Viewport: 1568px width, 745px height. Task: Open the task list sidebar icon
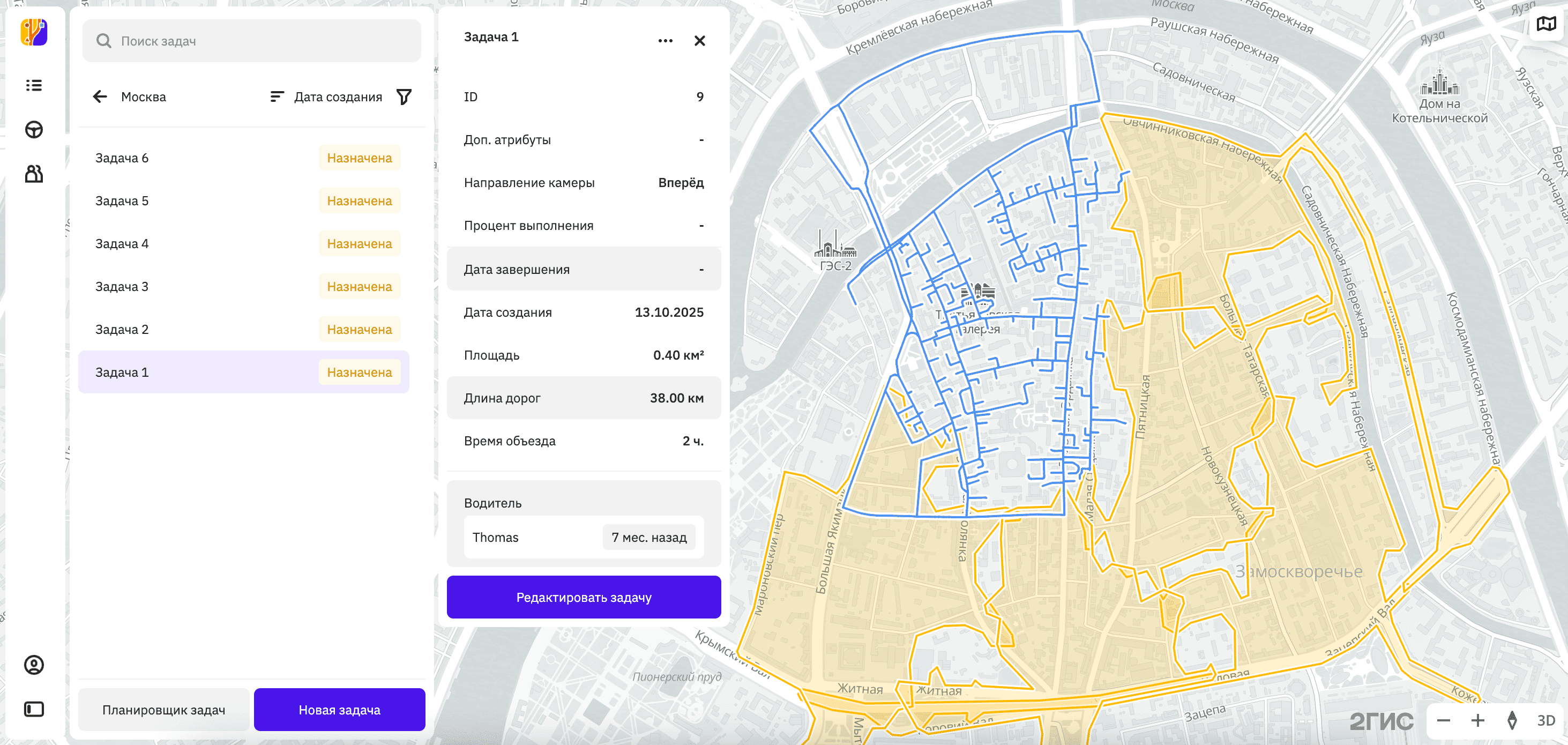tap(34, 85)
